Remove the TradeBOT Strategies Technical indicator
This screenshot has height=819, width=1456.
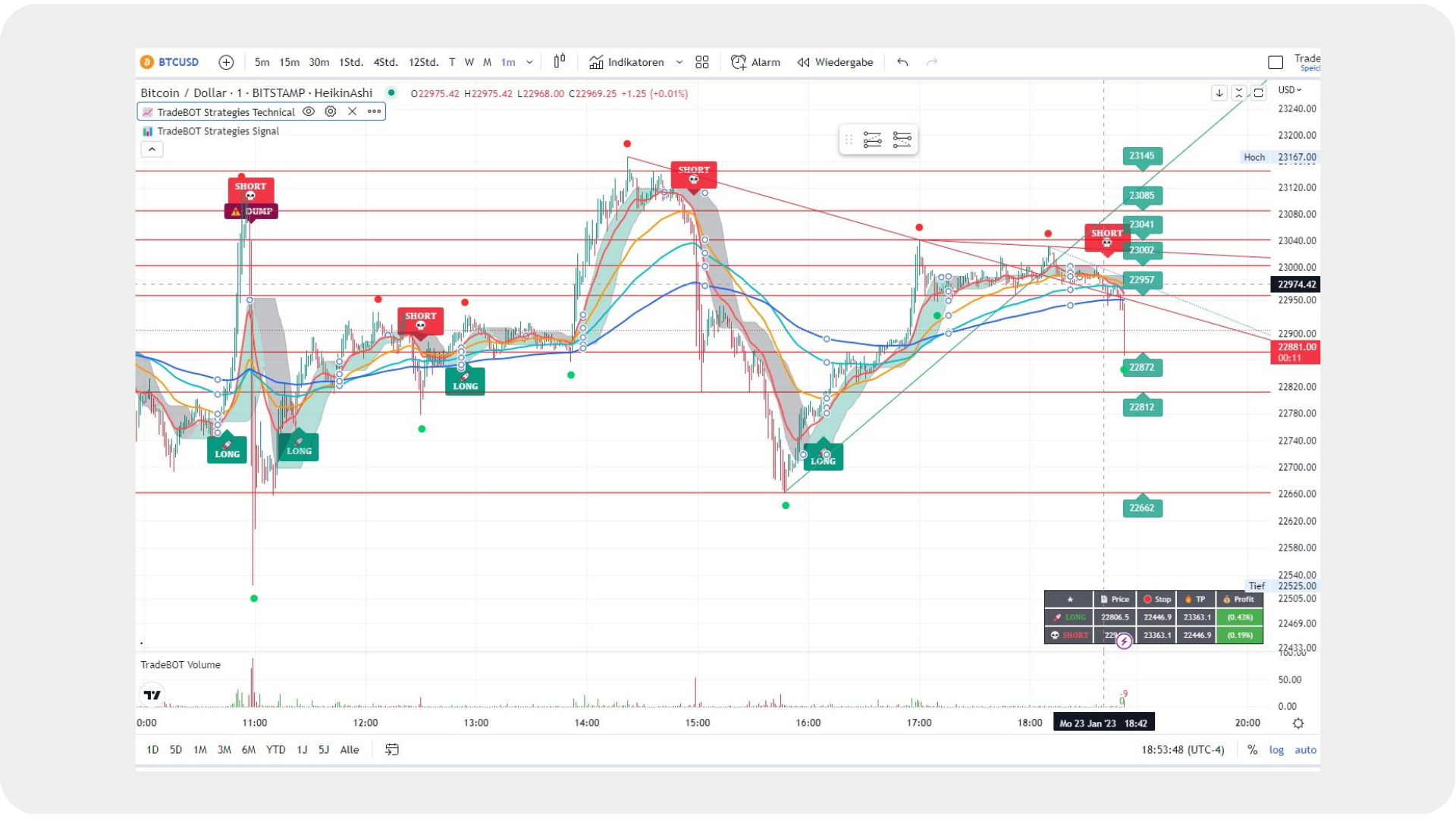point(352,111)
